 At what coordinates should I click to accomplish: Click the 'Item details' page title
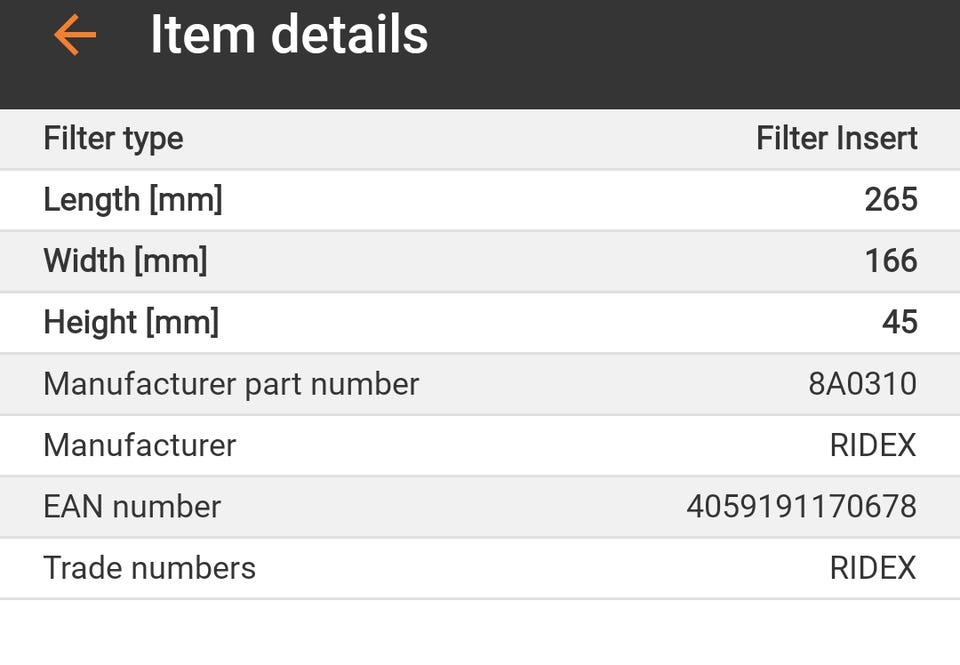click(x=289, y=35)
